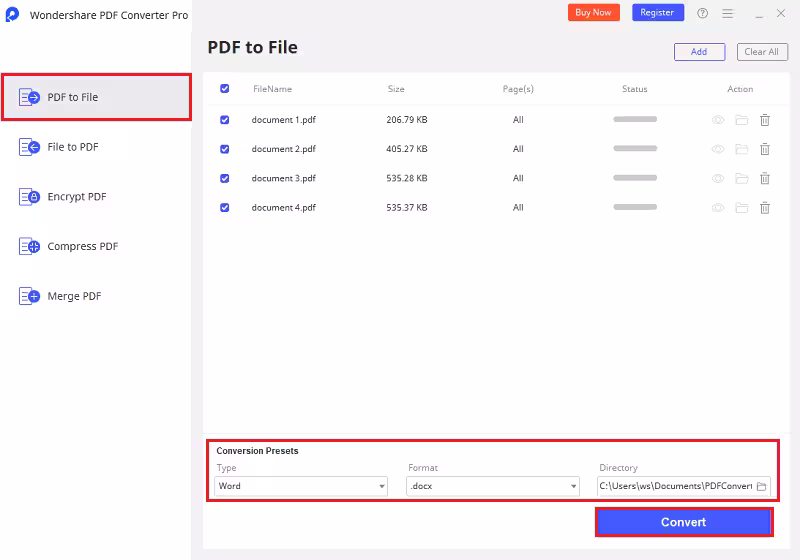
Task: Browse output directory folder icon
Action: (x=761, y=486)
